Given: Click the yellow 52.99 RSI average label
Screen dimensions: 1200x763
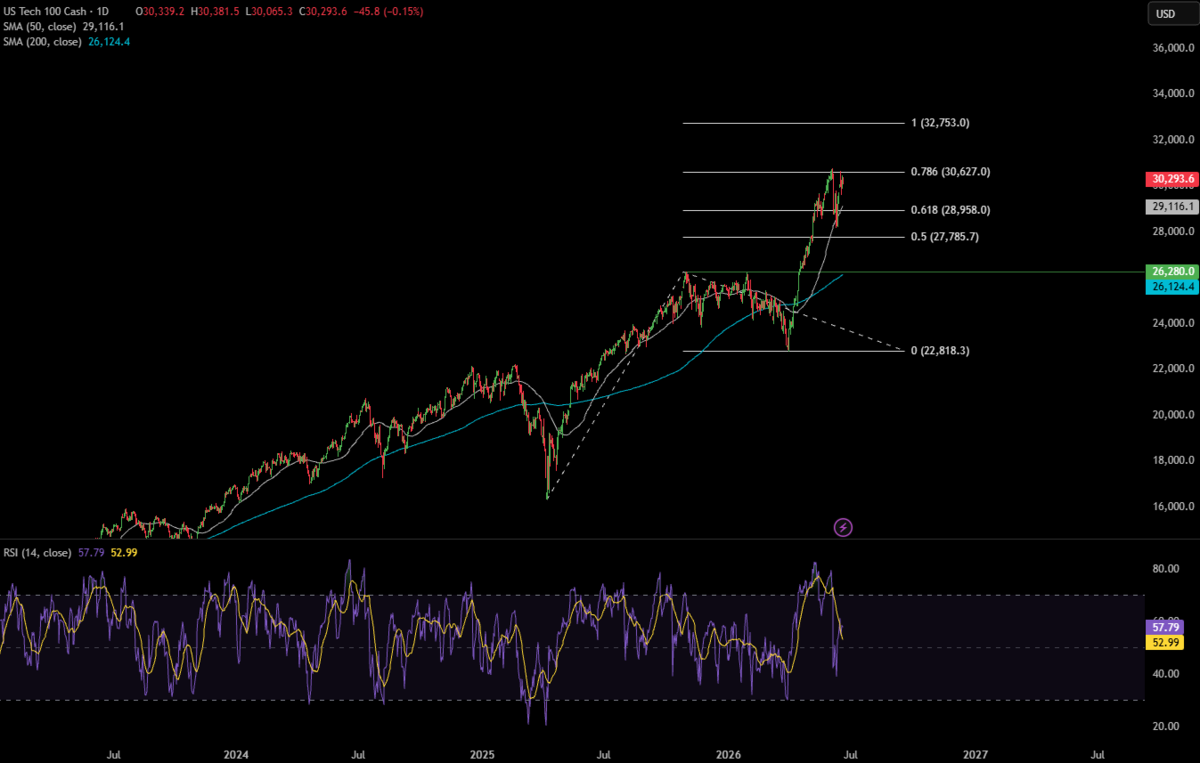Looking at the screenshot, I should pyautogui.click(x=1166, y=642).
